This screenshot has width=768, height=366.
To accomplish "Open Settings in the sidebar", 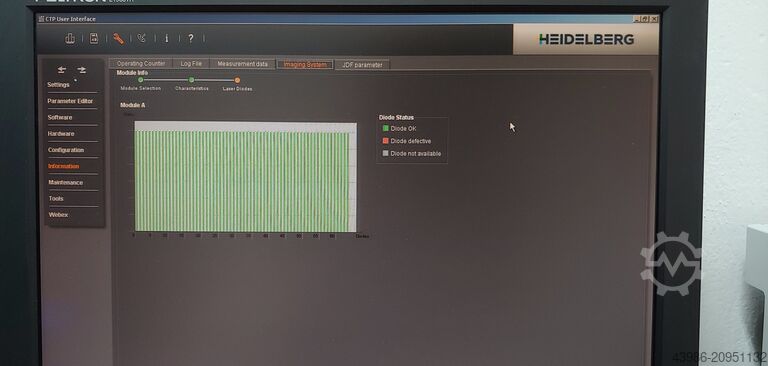I will (58, 85).
